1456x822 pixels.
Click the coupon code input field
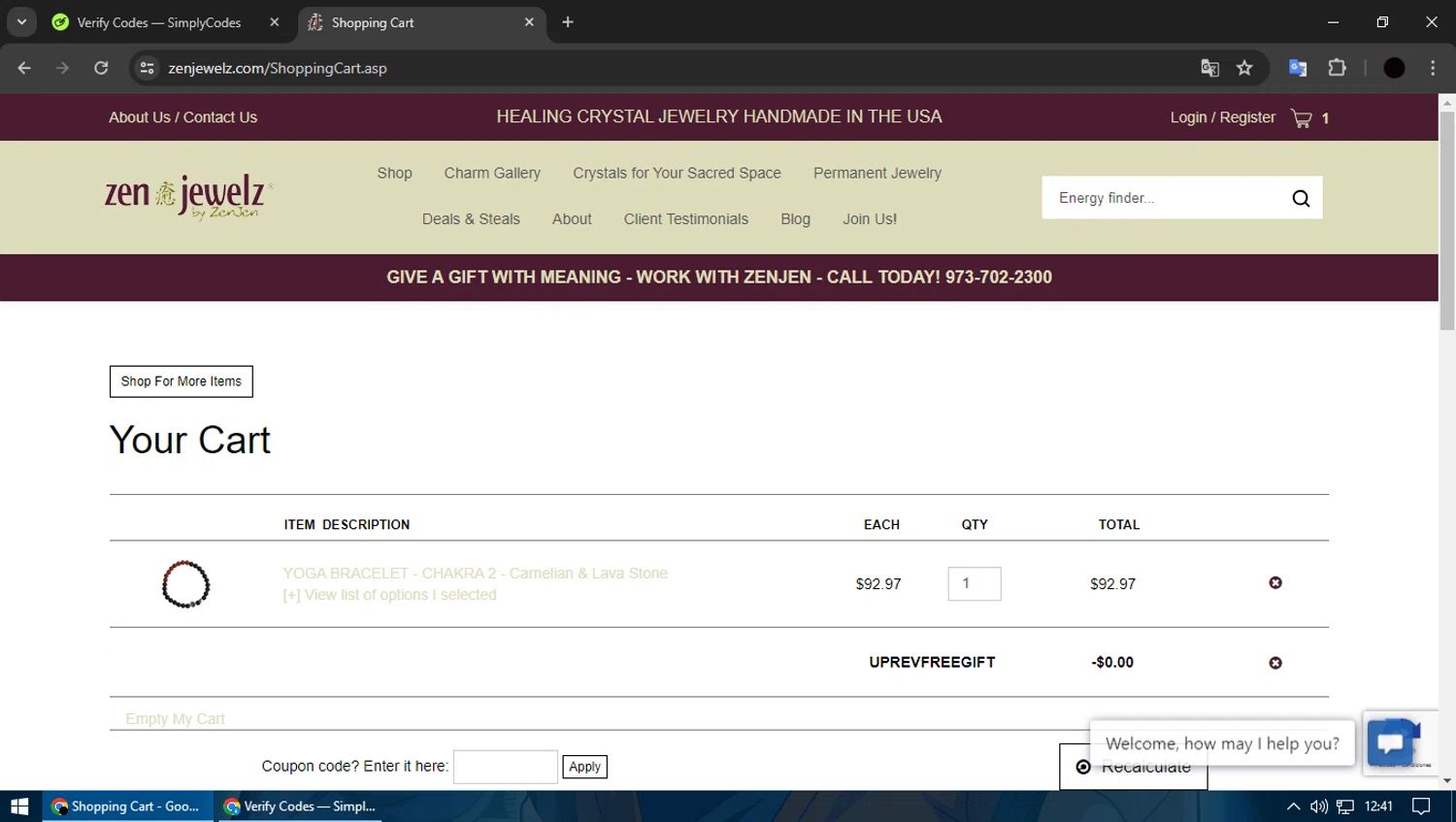coord(506,767)
